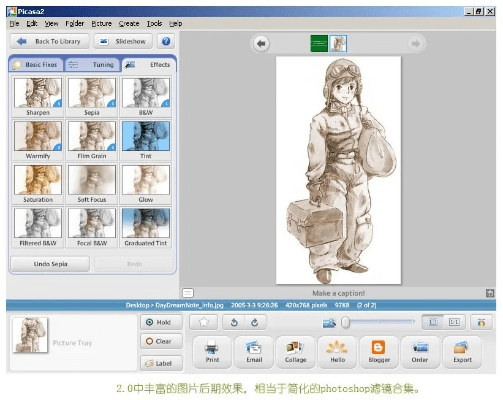
Task: Click the Hold button
Action: coord(161,322)
